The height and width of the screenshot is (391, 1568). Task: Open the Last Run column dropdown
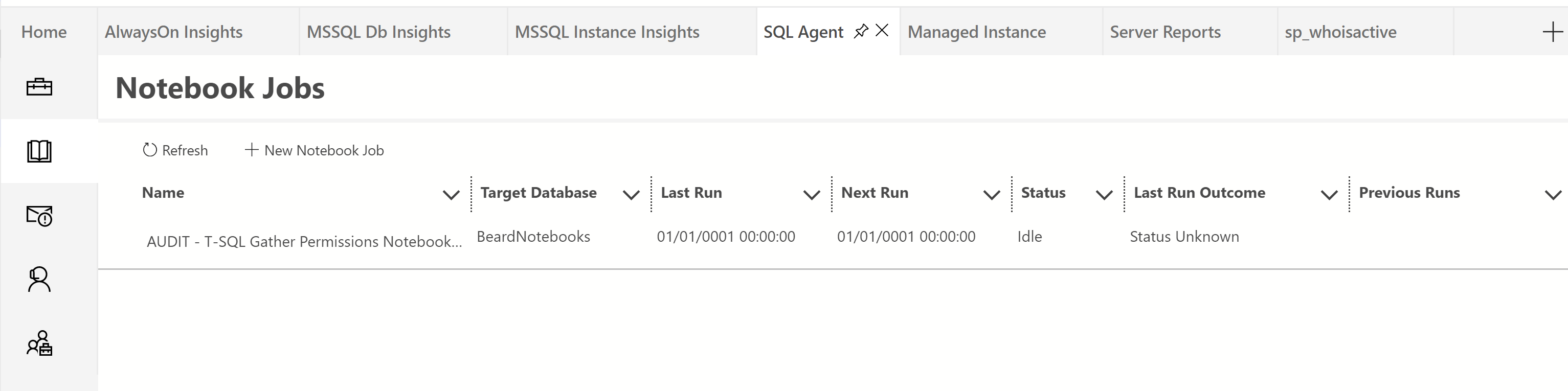(811, 195)
